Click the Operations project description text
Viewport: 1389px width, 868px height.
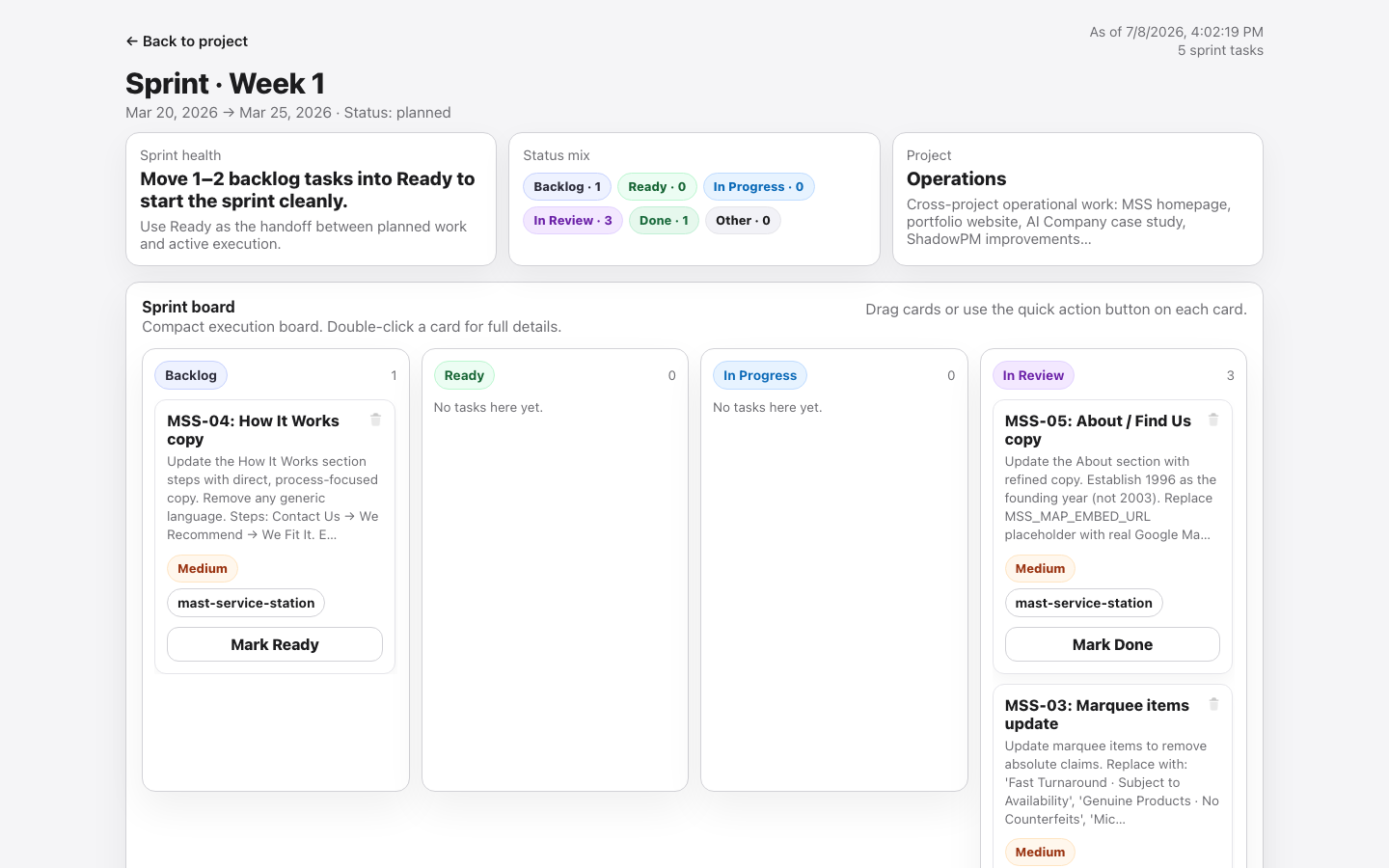click(1069, 222)
